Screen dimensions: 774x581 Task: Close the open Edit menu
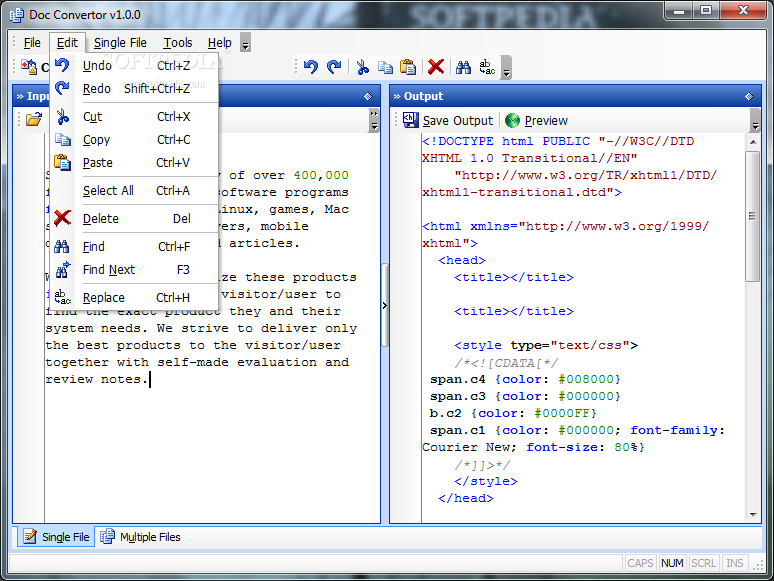coord(67,43)
